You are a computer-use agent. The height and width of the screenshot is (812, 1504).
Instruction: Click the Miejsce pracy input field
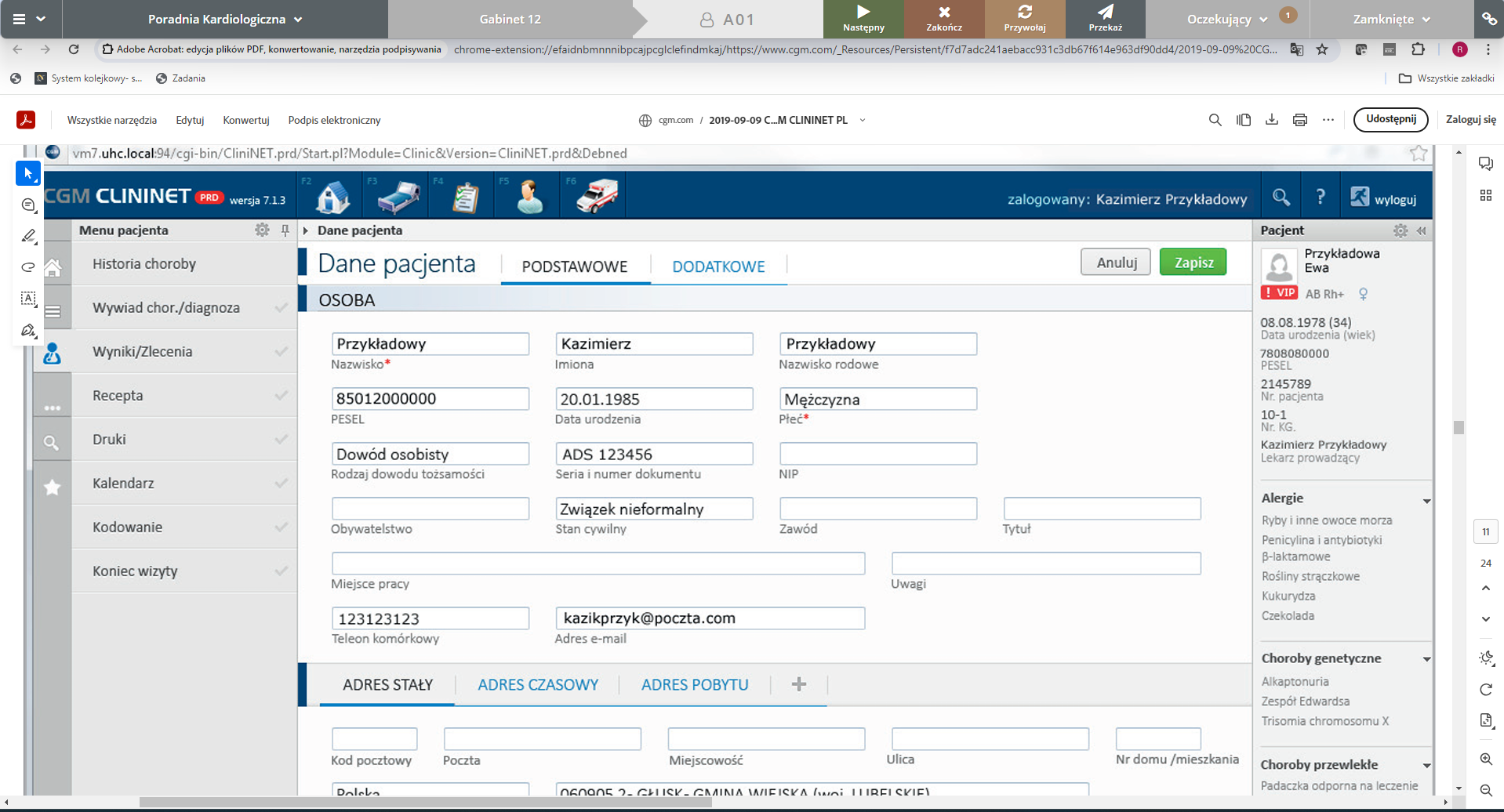598,564
